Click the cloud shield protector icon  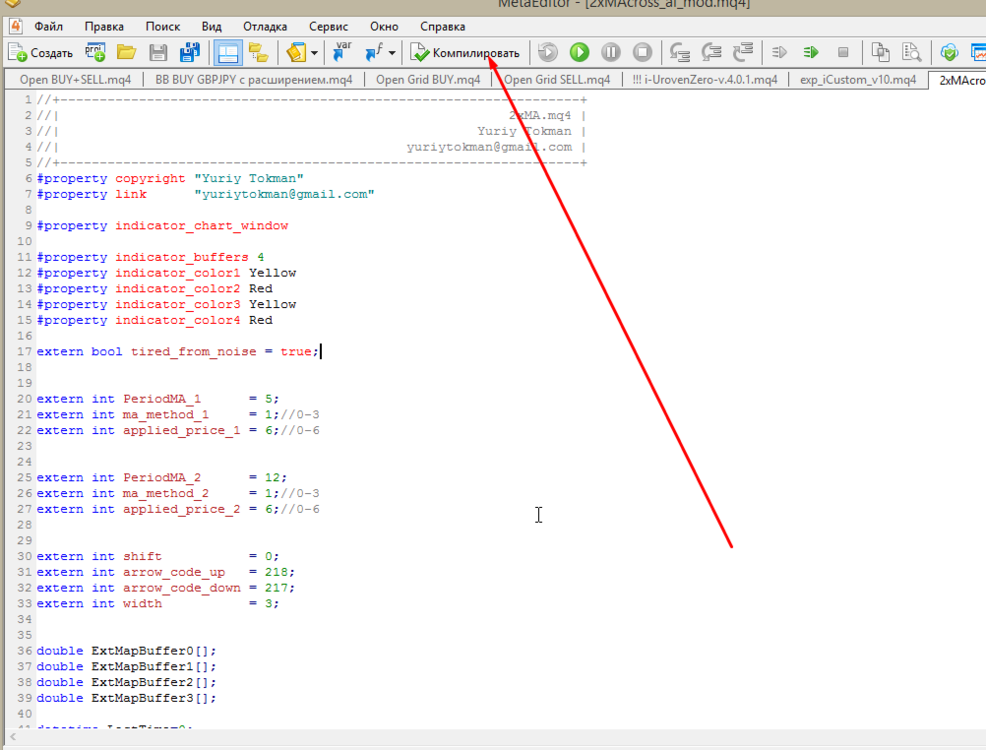(x=949, y=52)
